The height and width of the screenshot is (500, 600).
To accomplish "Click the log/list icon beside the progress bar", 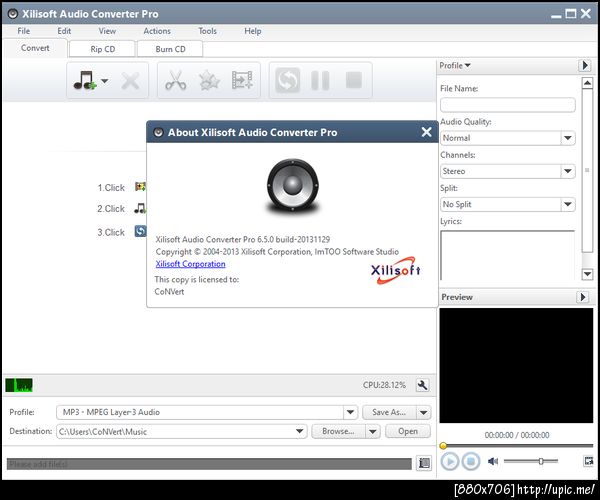I will point(424,463).
